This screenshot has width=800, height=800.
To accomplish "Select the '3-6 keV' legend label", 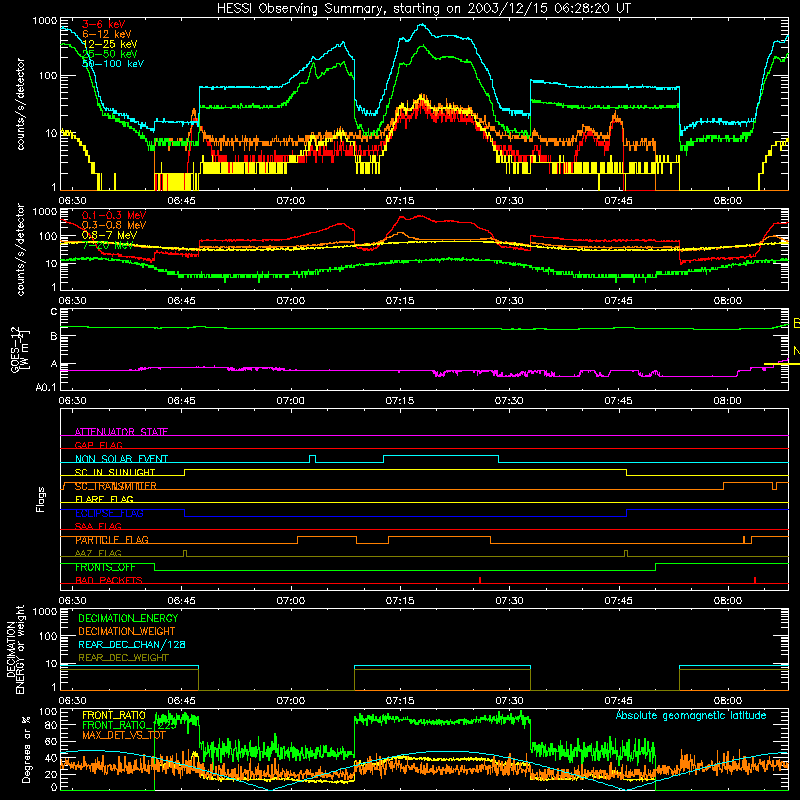I will point(103,24).
